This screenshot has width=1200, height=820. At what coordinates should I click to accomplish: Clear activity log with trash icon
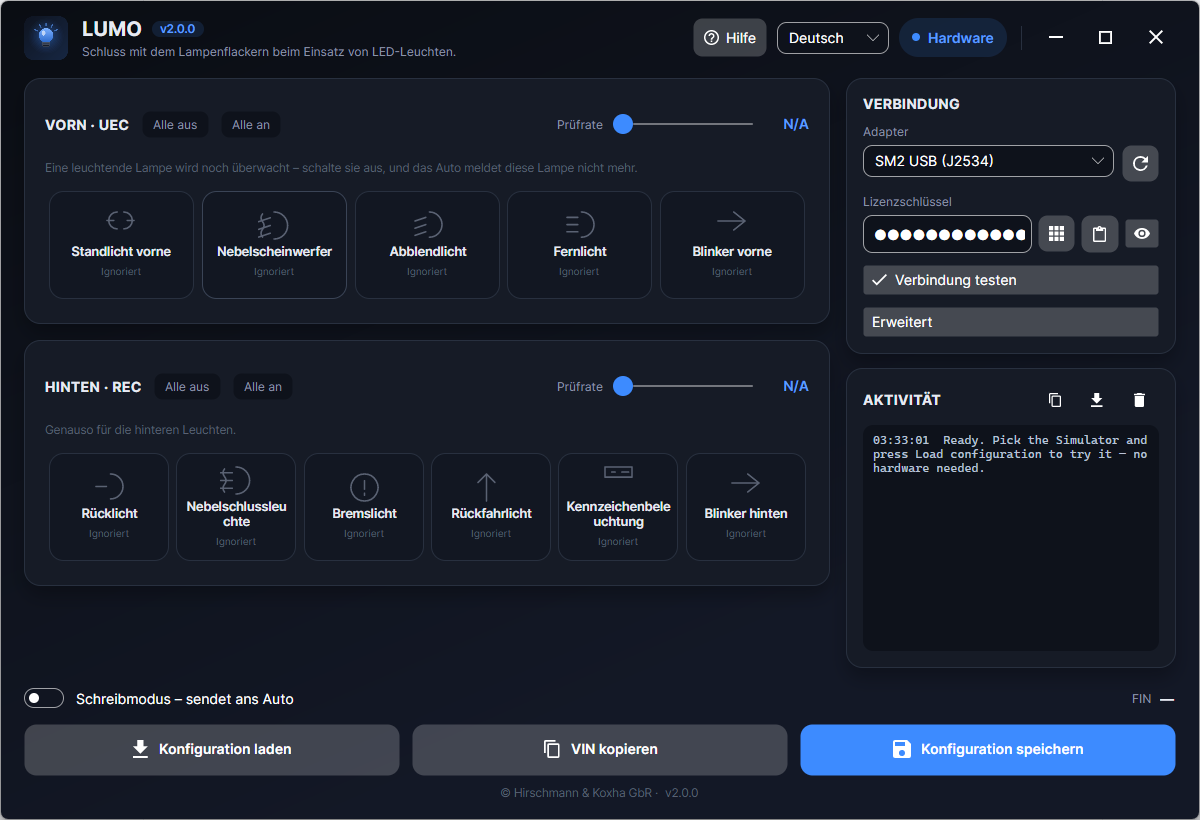click(x=1139, y=400)
